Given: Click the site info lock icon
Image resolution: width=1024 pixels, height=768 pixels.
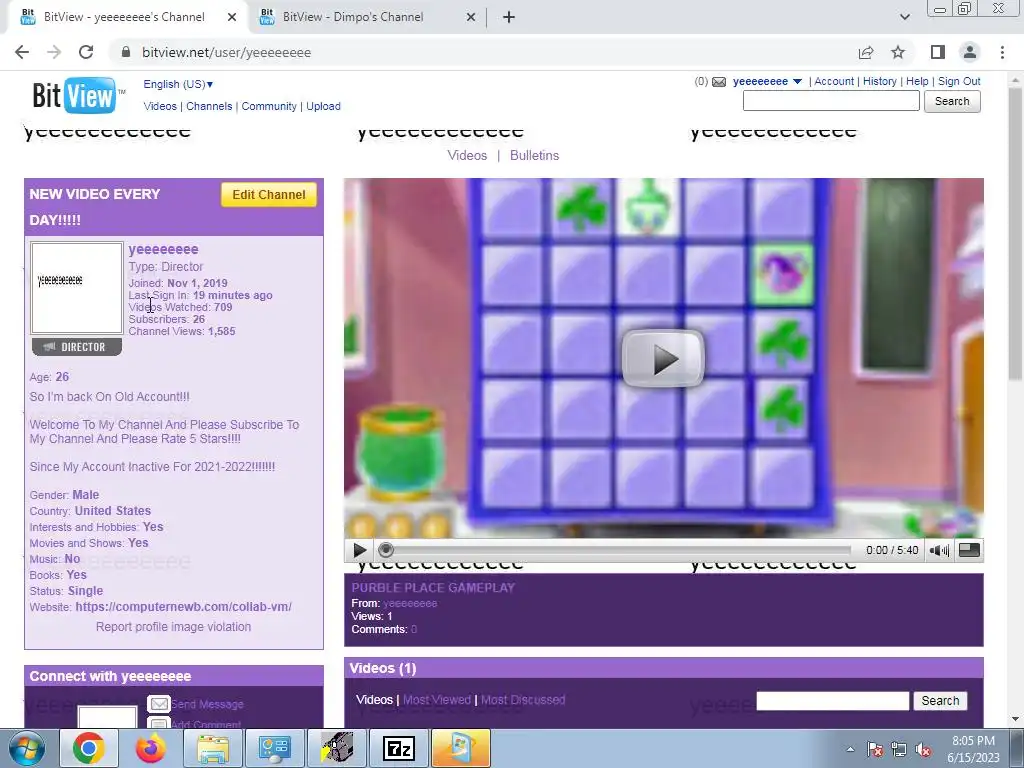Looking at the screenshot, I should click(x=126, y=52).
